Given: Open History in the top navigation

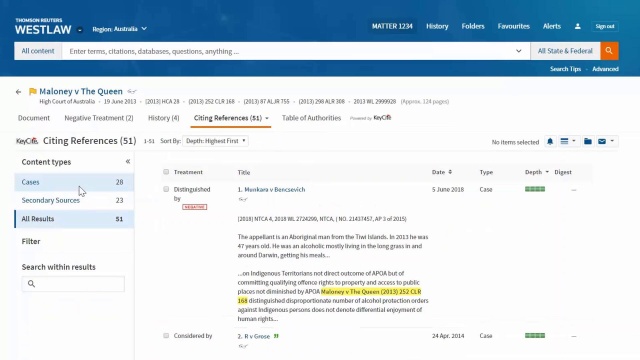Looking at the screenshot, I should [x=437, y=26].
